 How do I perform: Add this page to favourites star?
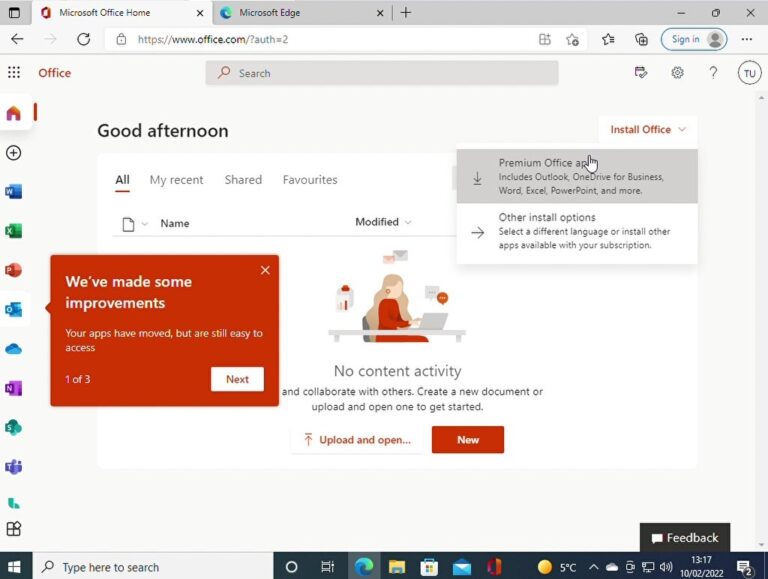[572, 39]
